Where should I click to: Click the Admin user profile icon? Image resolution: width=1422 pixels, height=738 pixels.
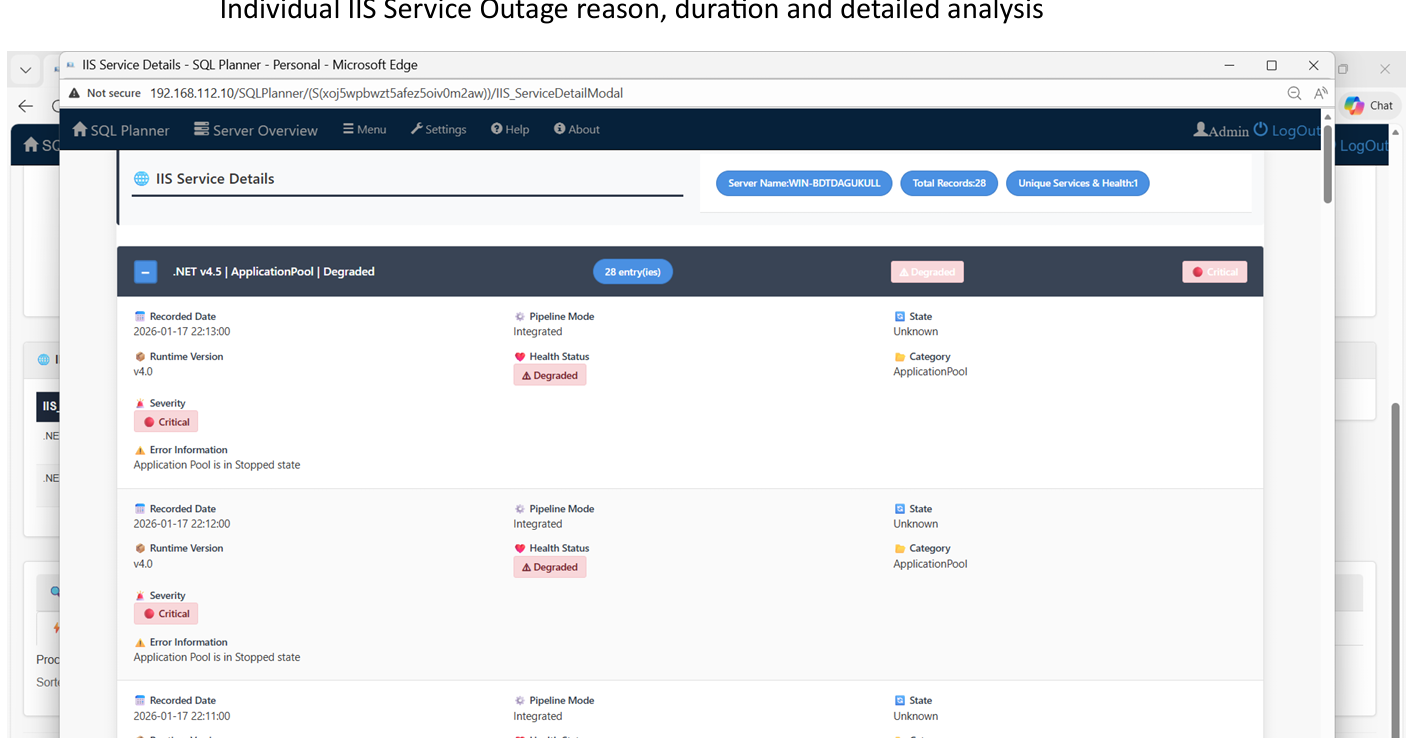pos(1202,129)
